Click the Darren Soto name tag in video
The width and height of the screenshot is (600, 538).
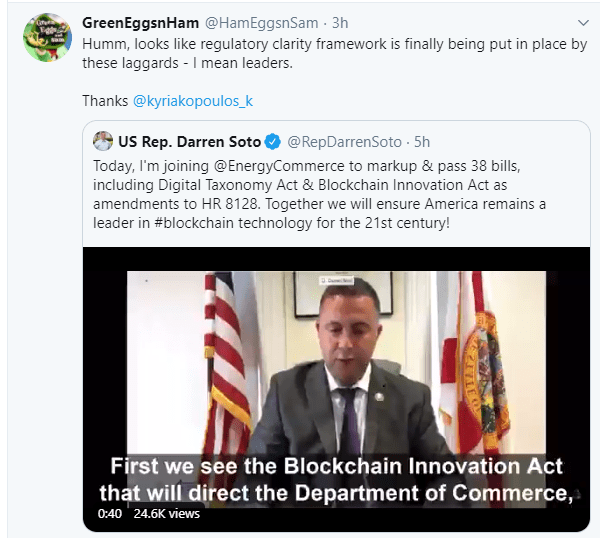pos(337,282)
